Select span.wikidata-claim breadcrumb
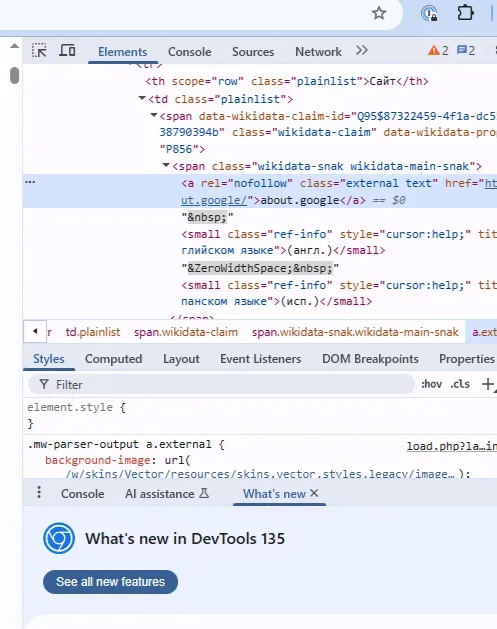The image size is (497, 629). click(186, 332)
